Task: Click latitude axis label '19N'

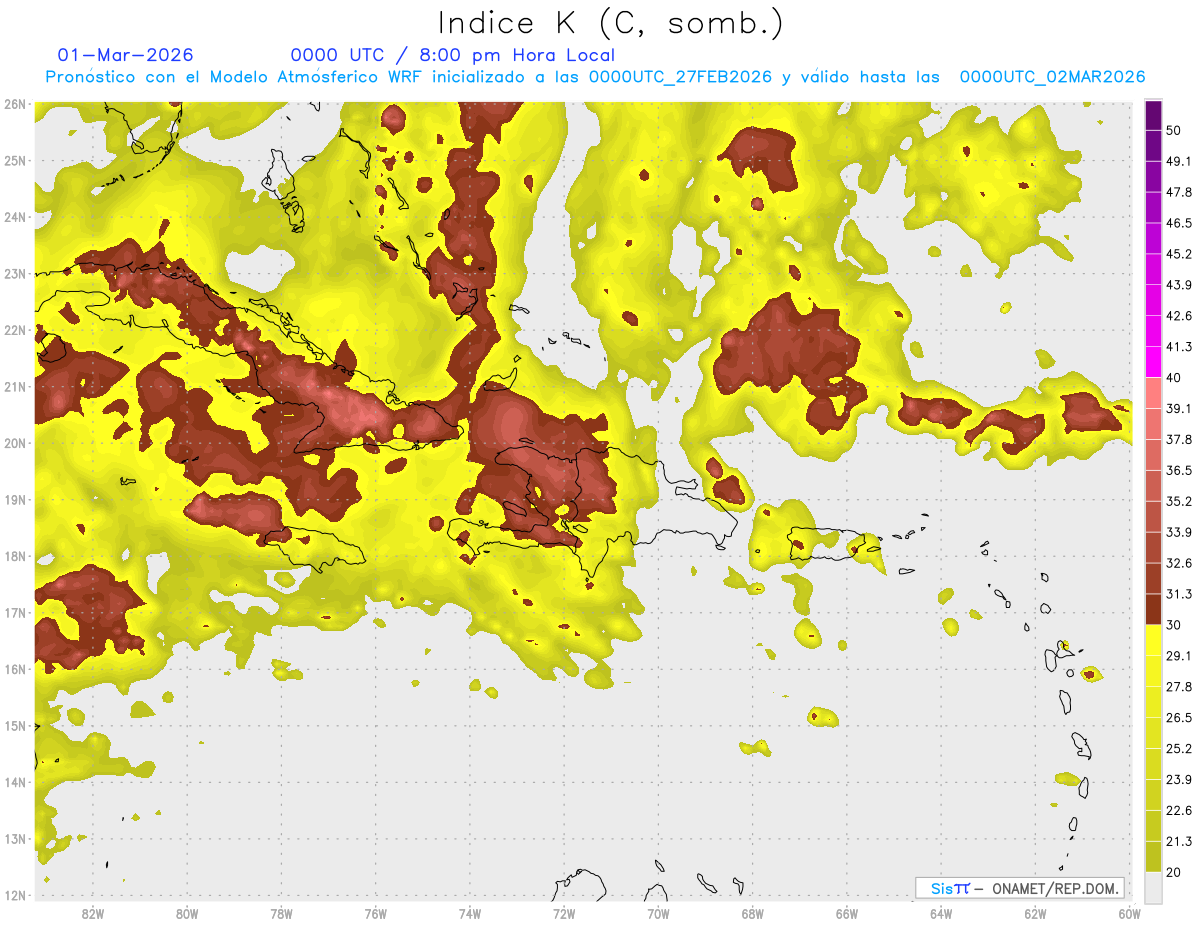Action: (15, 499)
